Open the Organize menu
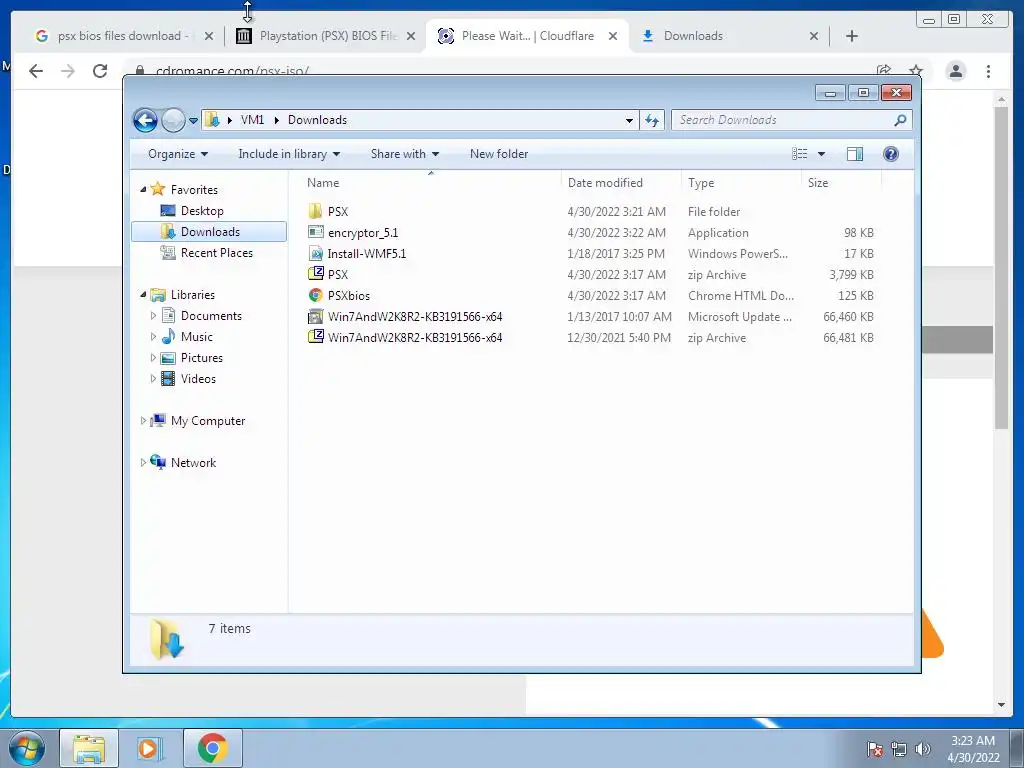Viewport: 1024px width, 768px height. point(178,154)
